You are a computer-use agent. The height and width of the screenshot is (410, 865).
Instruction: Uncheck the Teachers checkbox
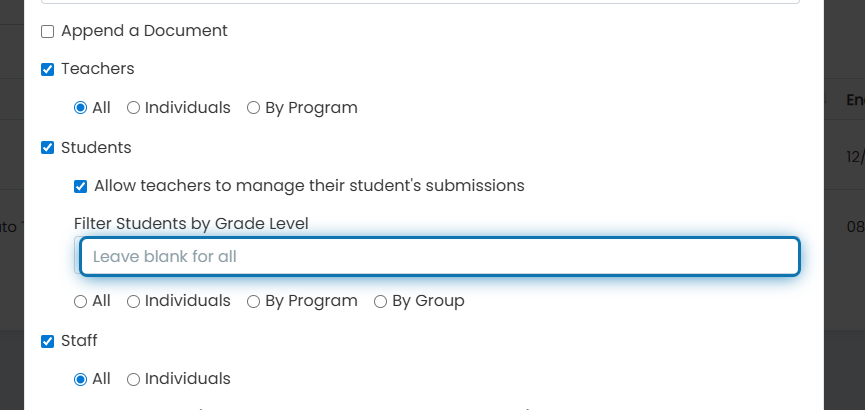[x=47, y=70]
